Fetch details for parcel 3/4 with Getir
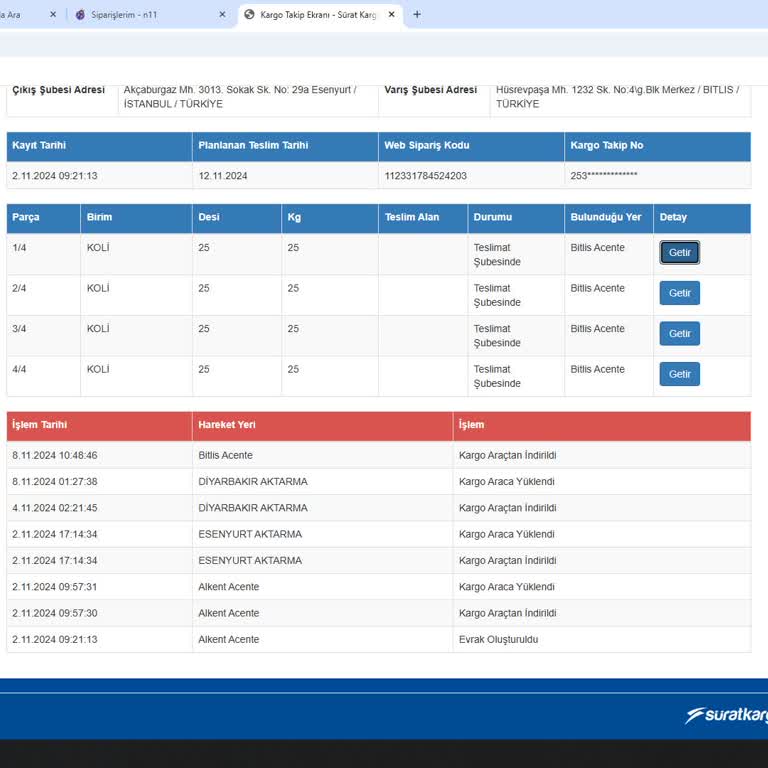Screen dimensions: 768x768 pyautogui.click(x=679, y=333)
